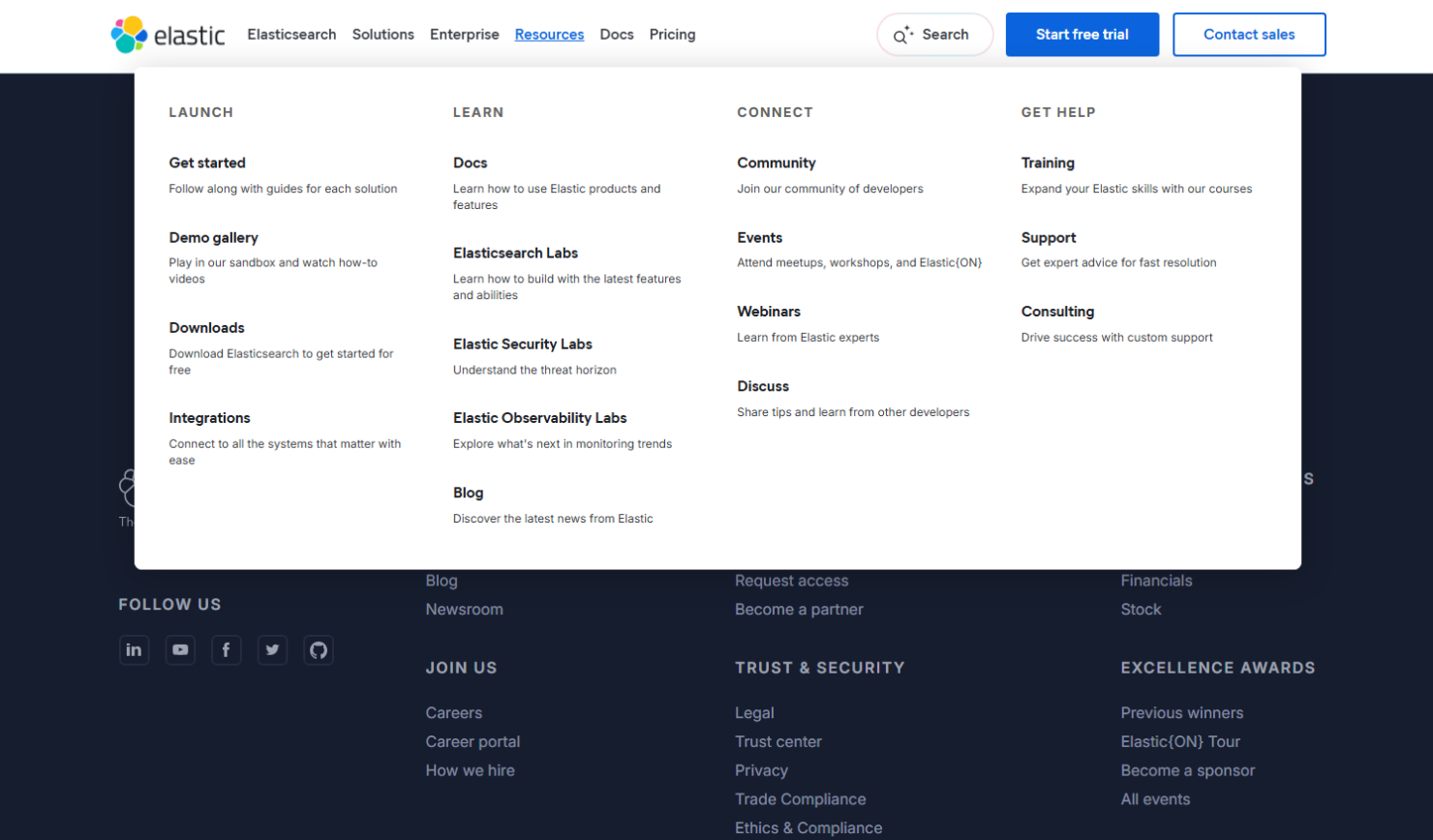Click Newsroom in the footer

point(464,610)
